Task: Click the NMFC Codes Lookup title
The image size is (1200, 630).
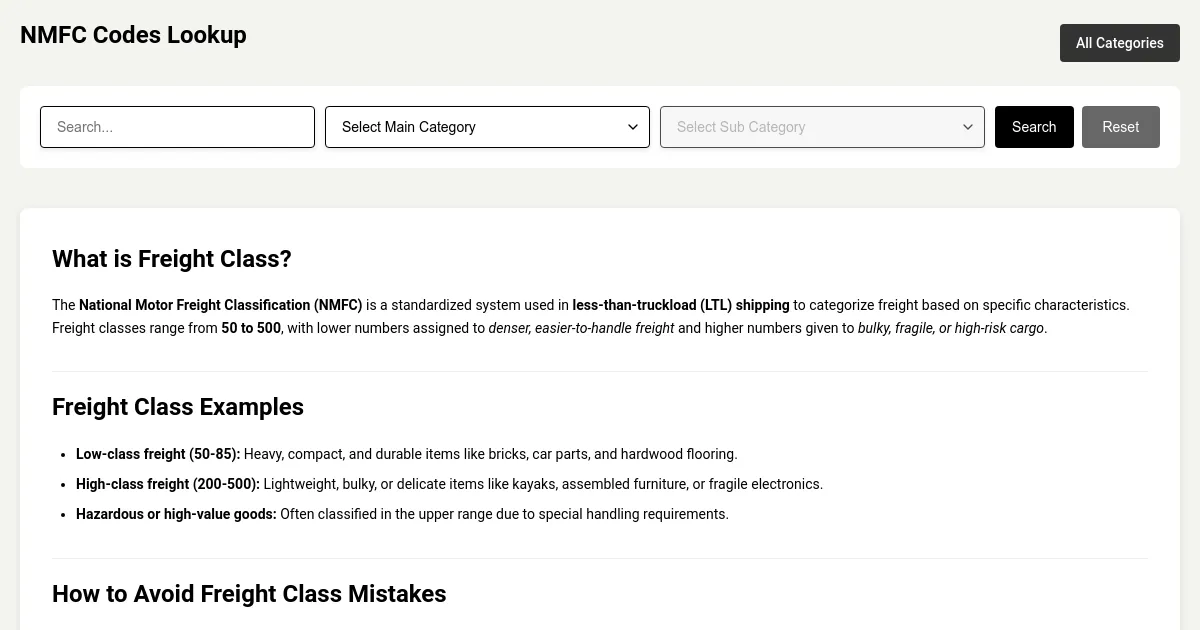Action: tap(133, 35)
